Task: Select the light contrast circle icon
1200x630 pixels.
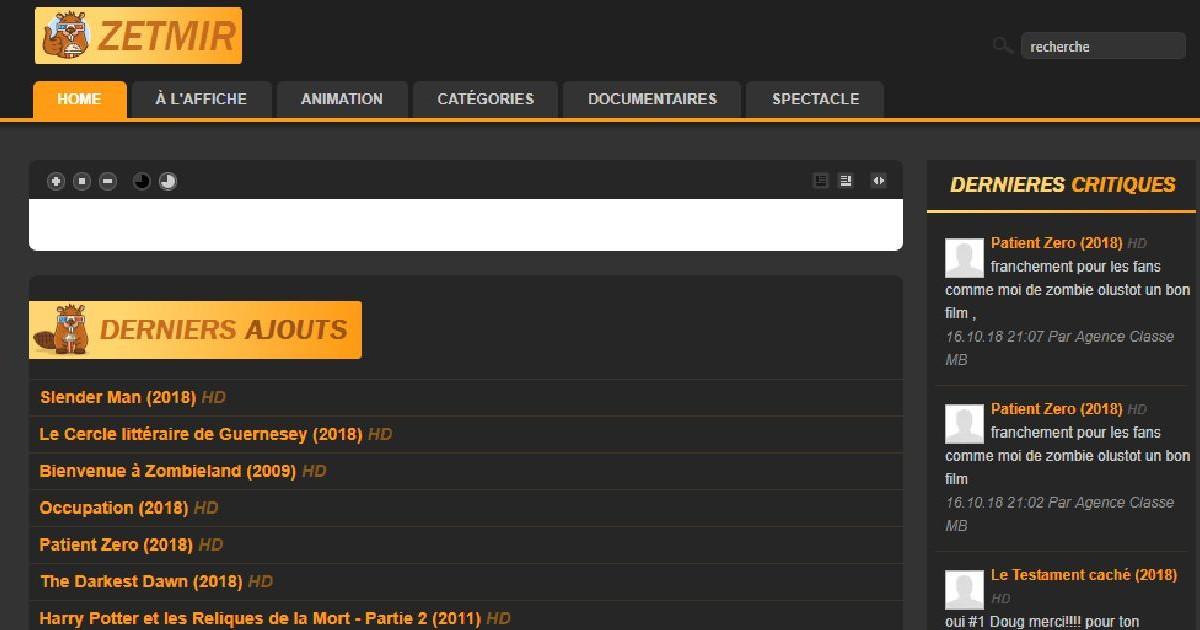Action: coord(168,181)
